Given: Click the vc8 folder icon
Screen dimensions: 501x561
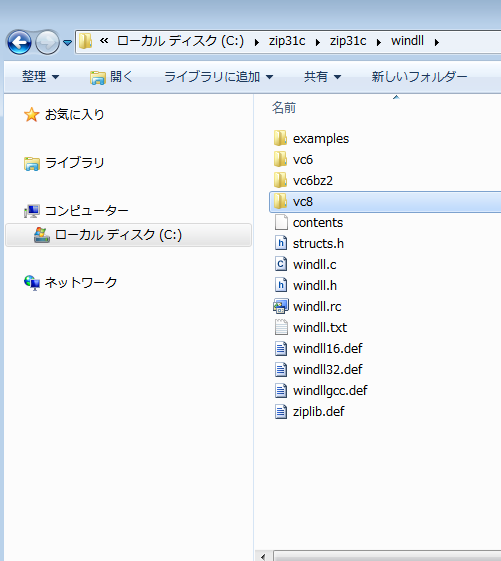Looking at the screenshot, I should [281, 201].
